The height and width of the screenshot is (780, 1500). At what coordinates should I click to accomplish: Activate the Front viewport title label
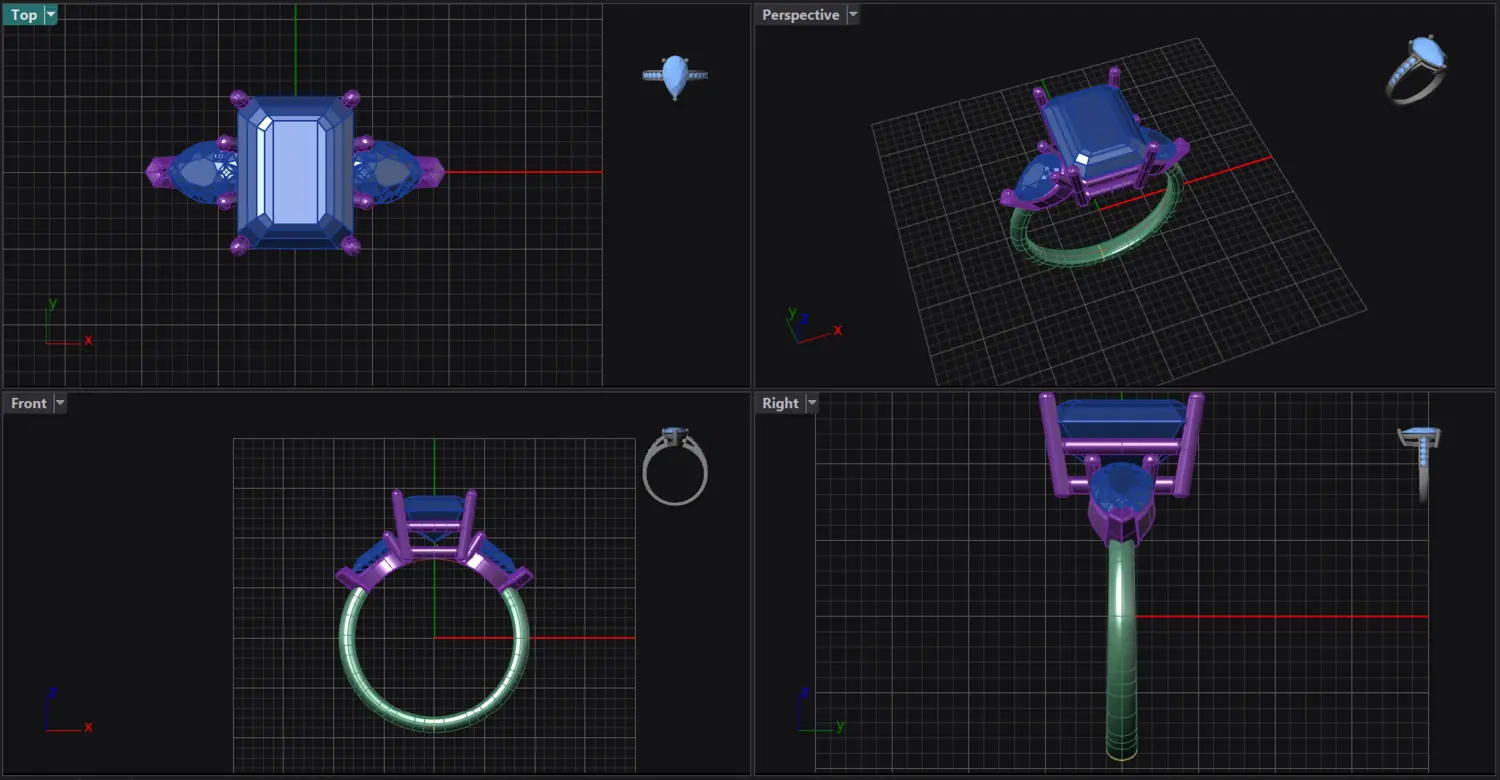point(29,403)
